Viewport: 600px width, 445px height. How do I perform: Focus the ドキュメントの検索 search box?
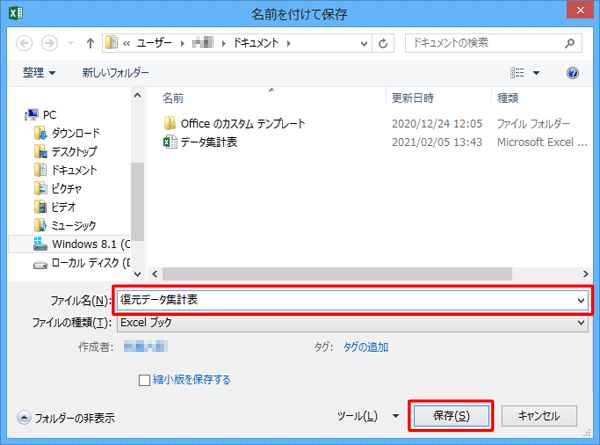[x=494, y=43]
